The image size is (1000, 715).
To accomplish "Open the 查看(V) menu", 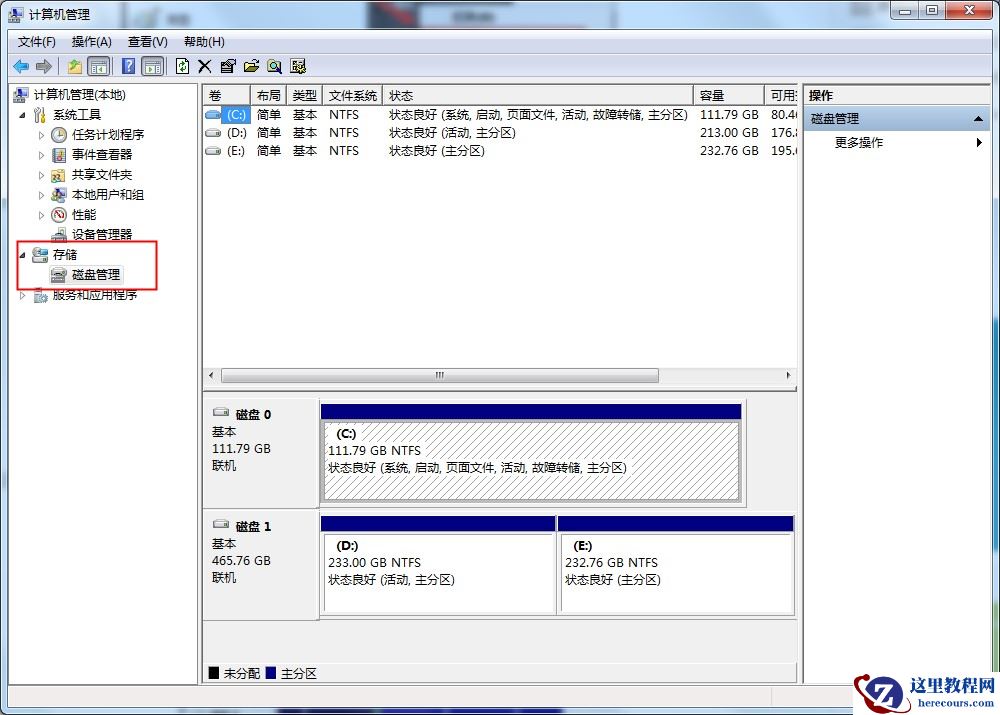I will 146,41.
